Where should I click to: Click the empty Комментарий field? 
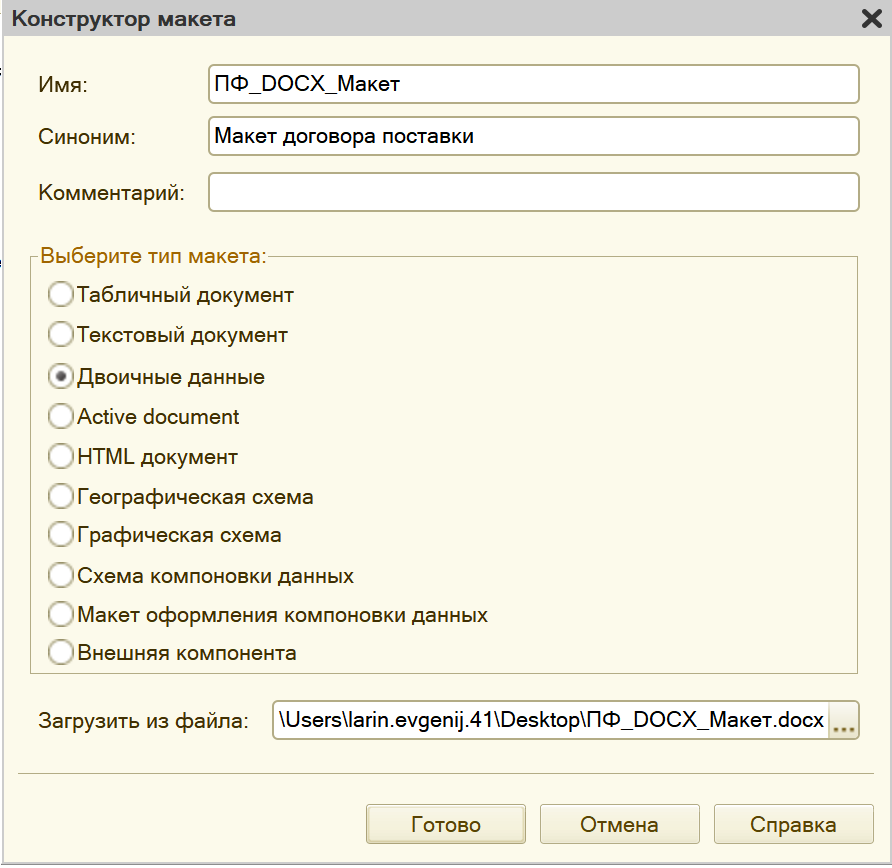[533, 192]
